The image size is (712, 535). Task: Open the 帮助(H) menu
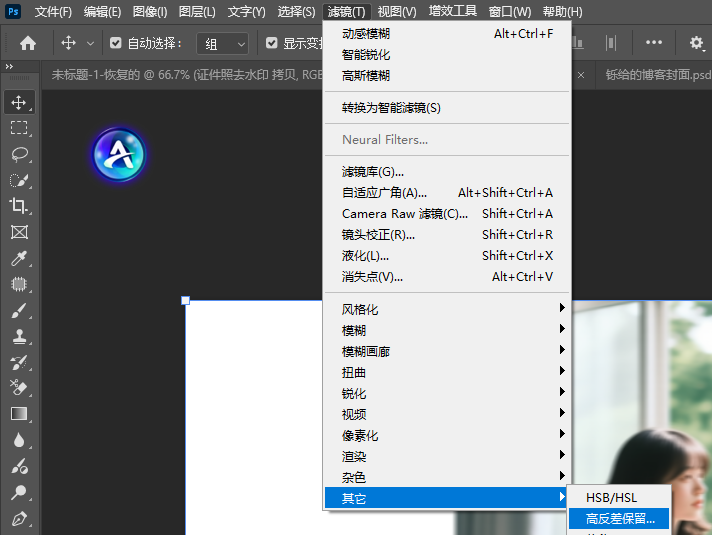click(x=562, y=11)
